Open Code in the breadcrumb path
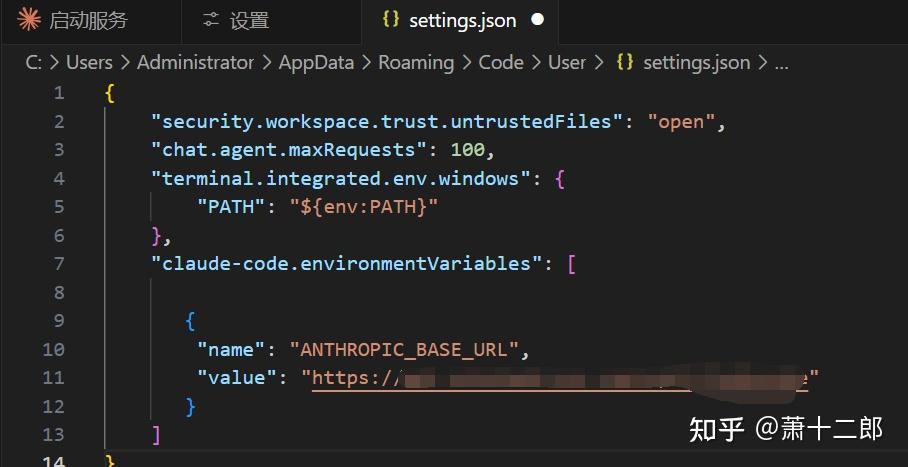Screen dimensions: 908x467 click(x=501, y=63)
